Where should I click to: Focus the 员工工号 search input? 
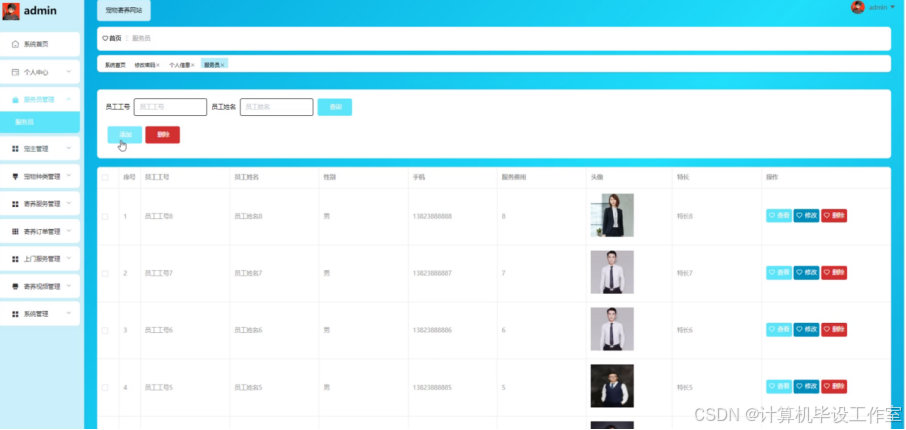point(170,107)
